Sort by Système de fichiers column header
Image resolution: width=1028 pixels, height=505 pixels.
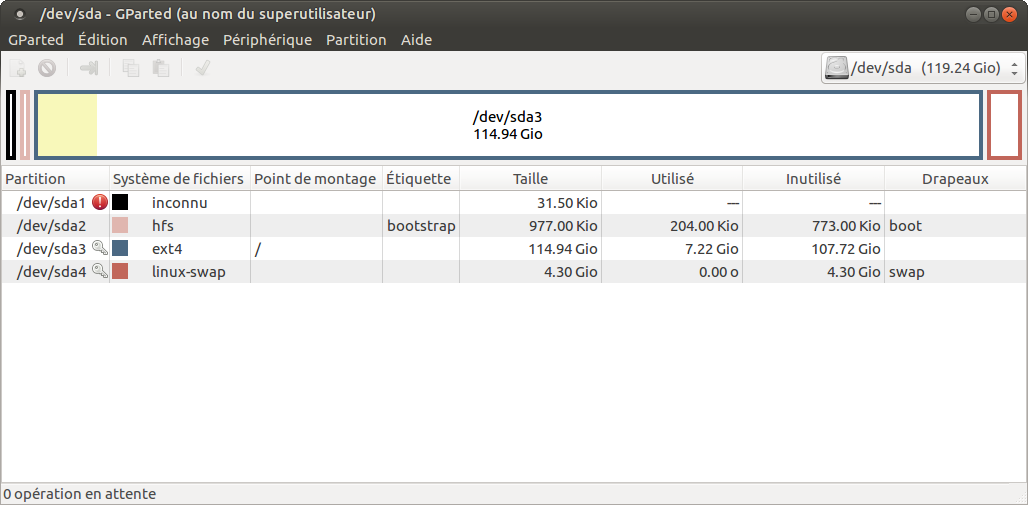coord(180,179)
